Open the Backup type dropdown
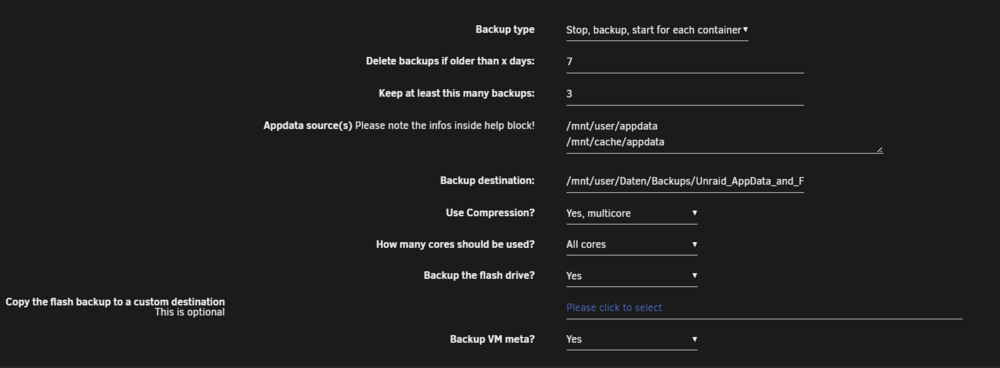 click(x=657, y=30)
